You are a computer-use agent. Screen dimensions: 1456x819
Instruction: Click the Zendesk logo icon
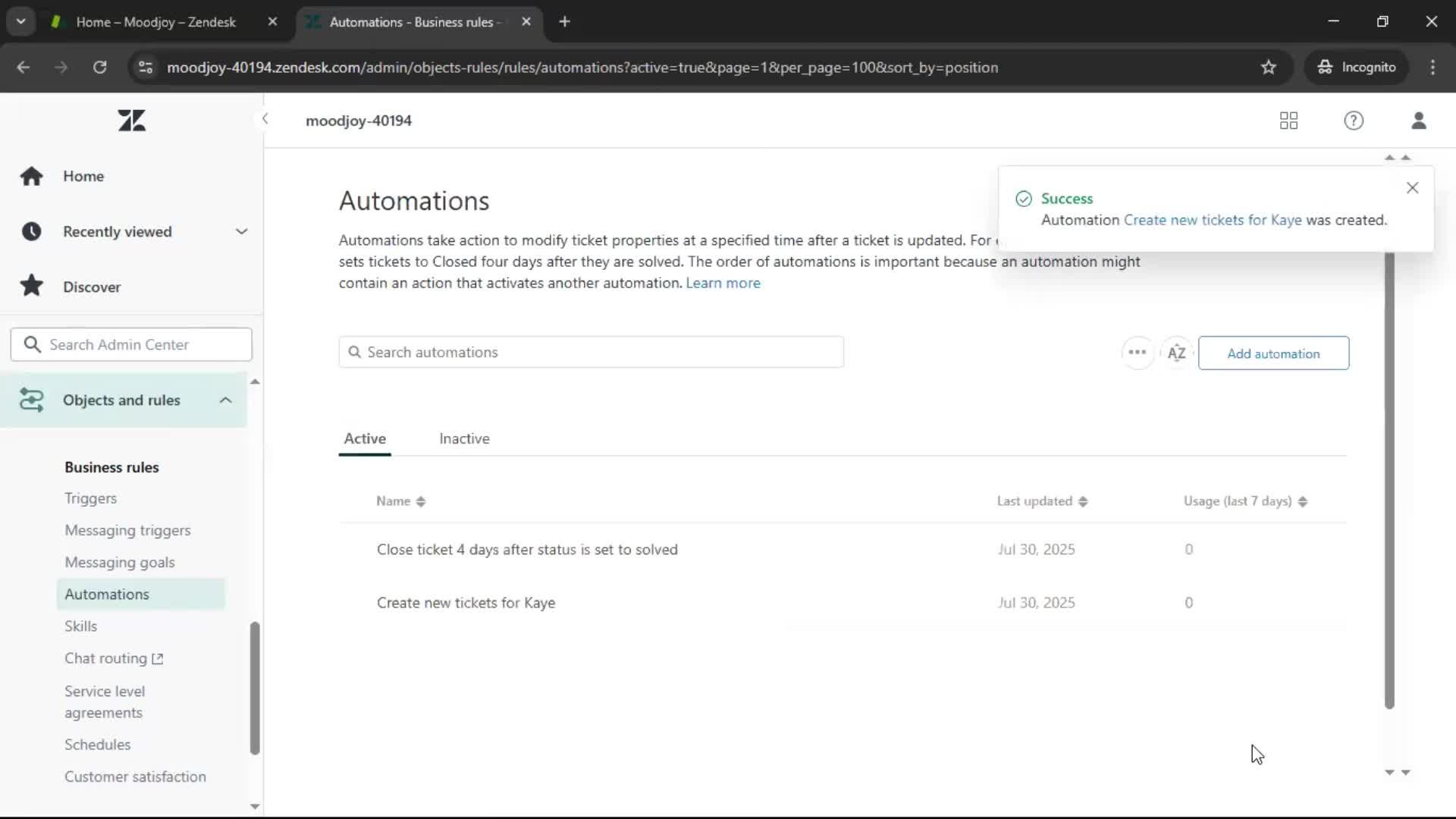click(x=132, y=121)
